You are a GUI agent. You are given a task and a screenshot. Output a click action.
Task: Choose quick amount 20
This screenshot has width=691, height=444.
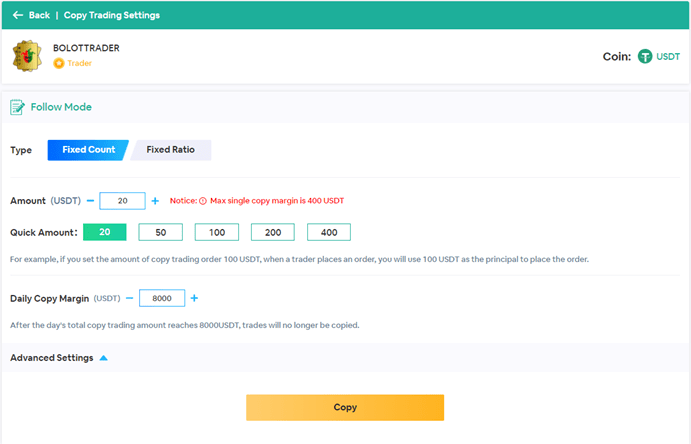104,232
